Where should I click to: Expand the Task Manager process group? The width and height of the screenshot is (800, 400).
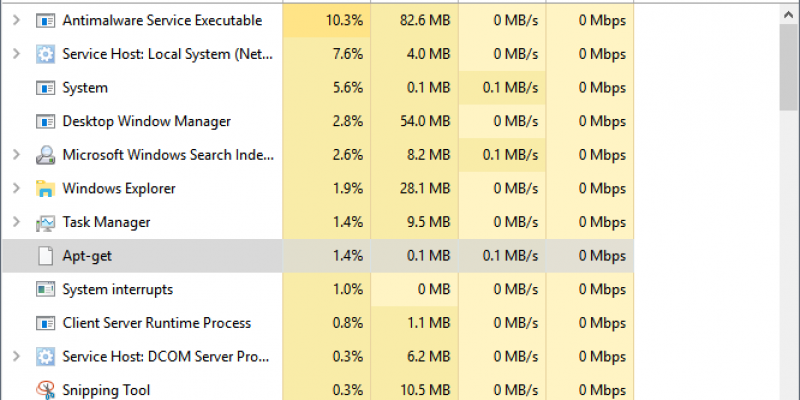[16, 222]
